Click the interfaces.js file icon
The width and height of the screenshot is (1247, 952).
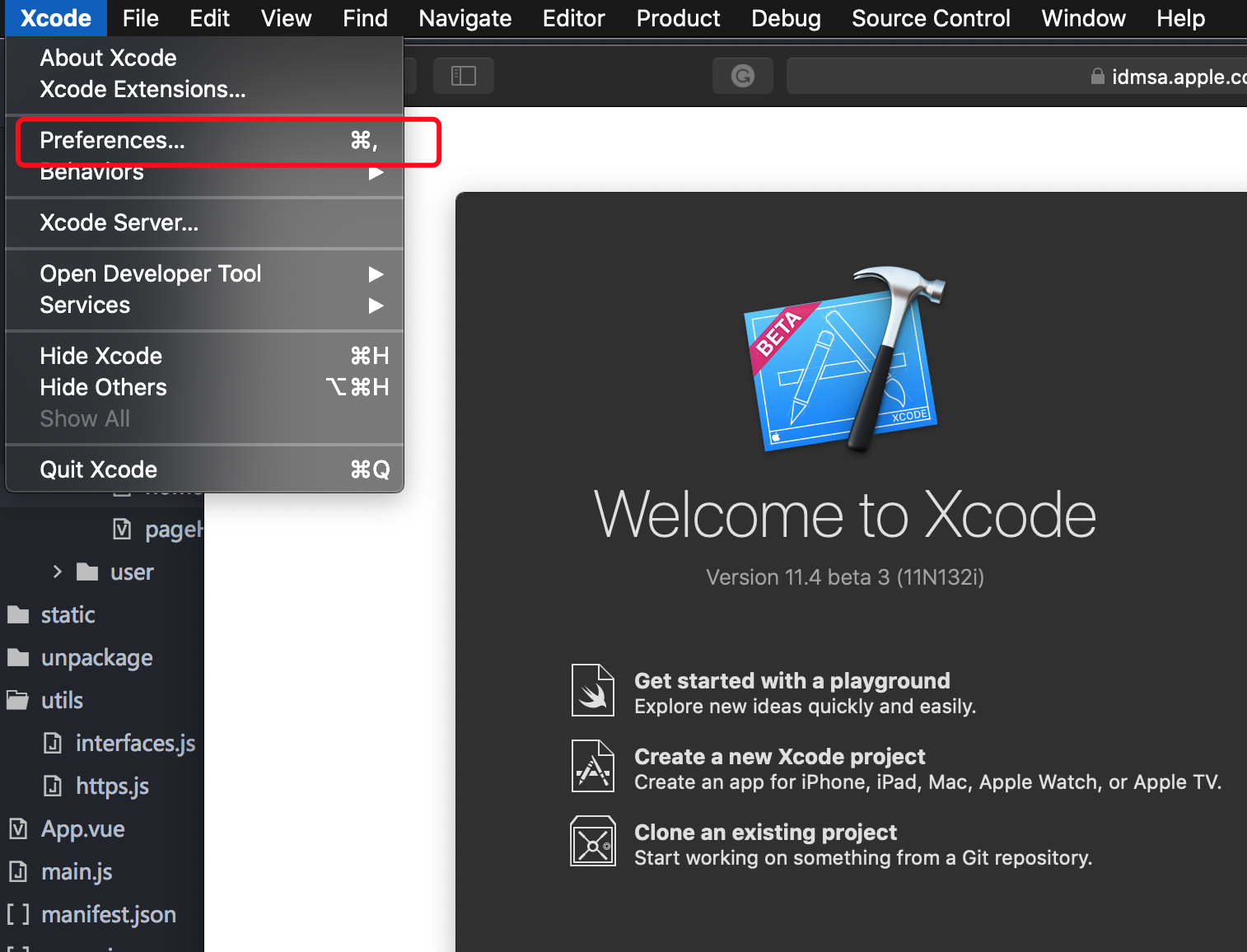(x=53, y=743)
